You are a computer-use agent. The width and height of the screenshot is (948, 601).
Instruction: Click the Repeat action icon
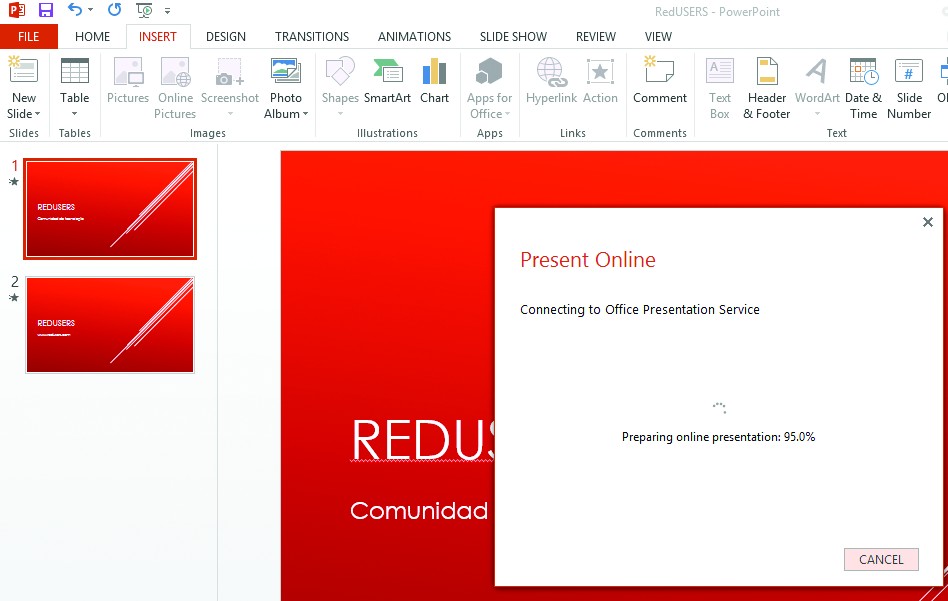(114, 10)
